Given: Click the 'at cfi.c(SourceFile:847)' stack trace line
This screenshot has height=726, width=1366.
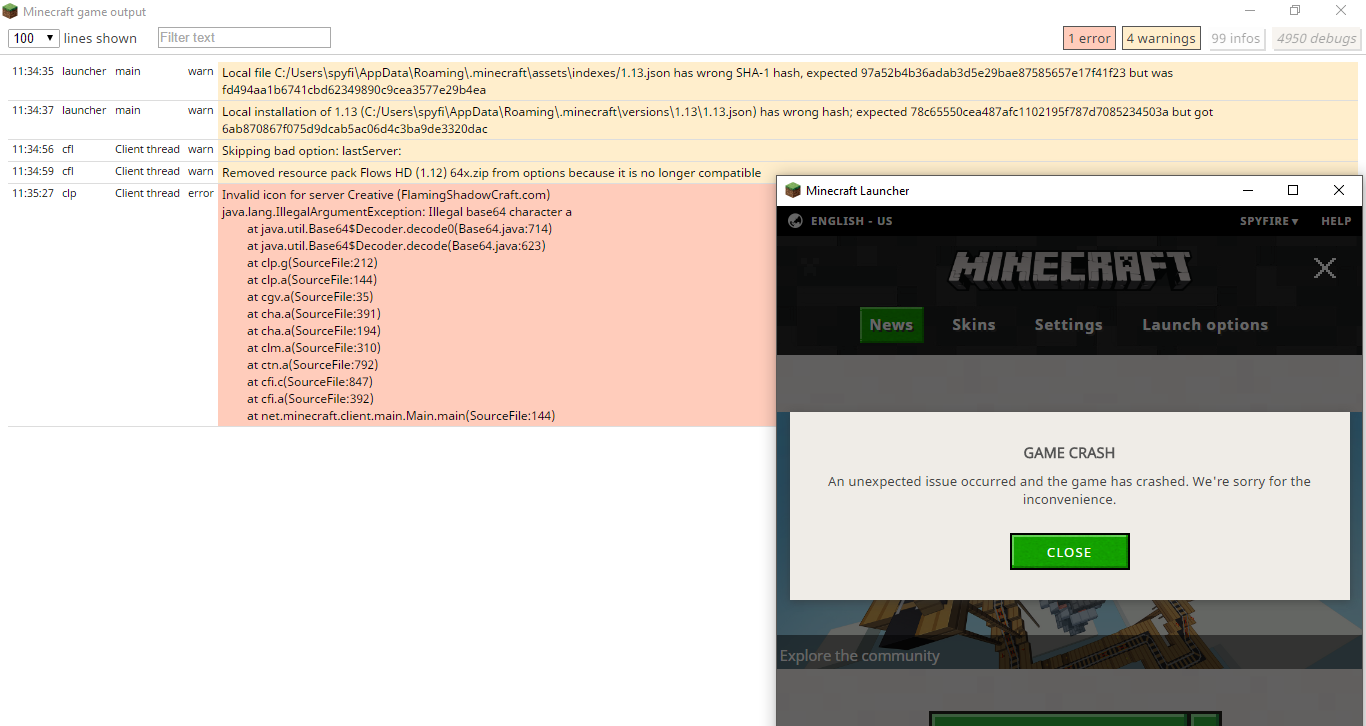Looking at the screenshot, I should point(310,382).
